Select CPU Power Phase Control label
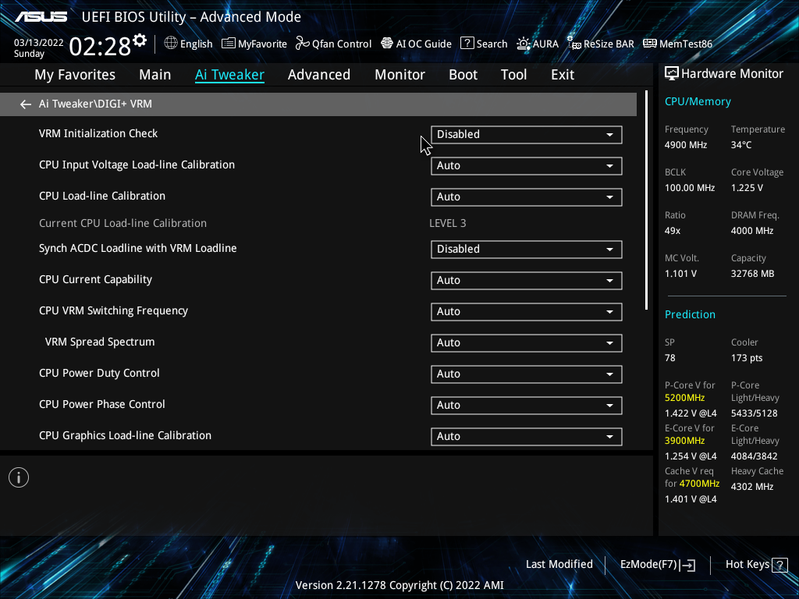 [102, 404]
